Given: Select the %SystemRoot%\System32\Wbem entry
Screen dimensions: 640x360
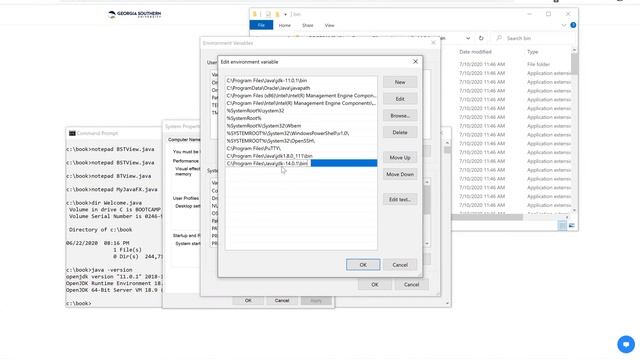Looking at the screenshot, I should (x=301, y=126).
